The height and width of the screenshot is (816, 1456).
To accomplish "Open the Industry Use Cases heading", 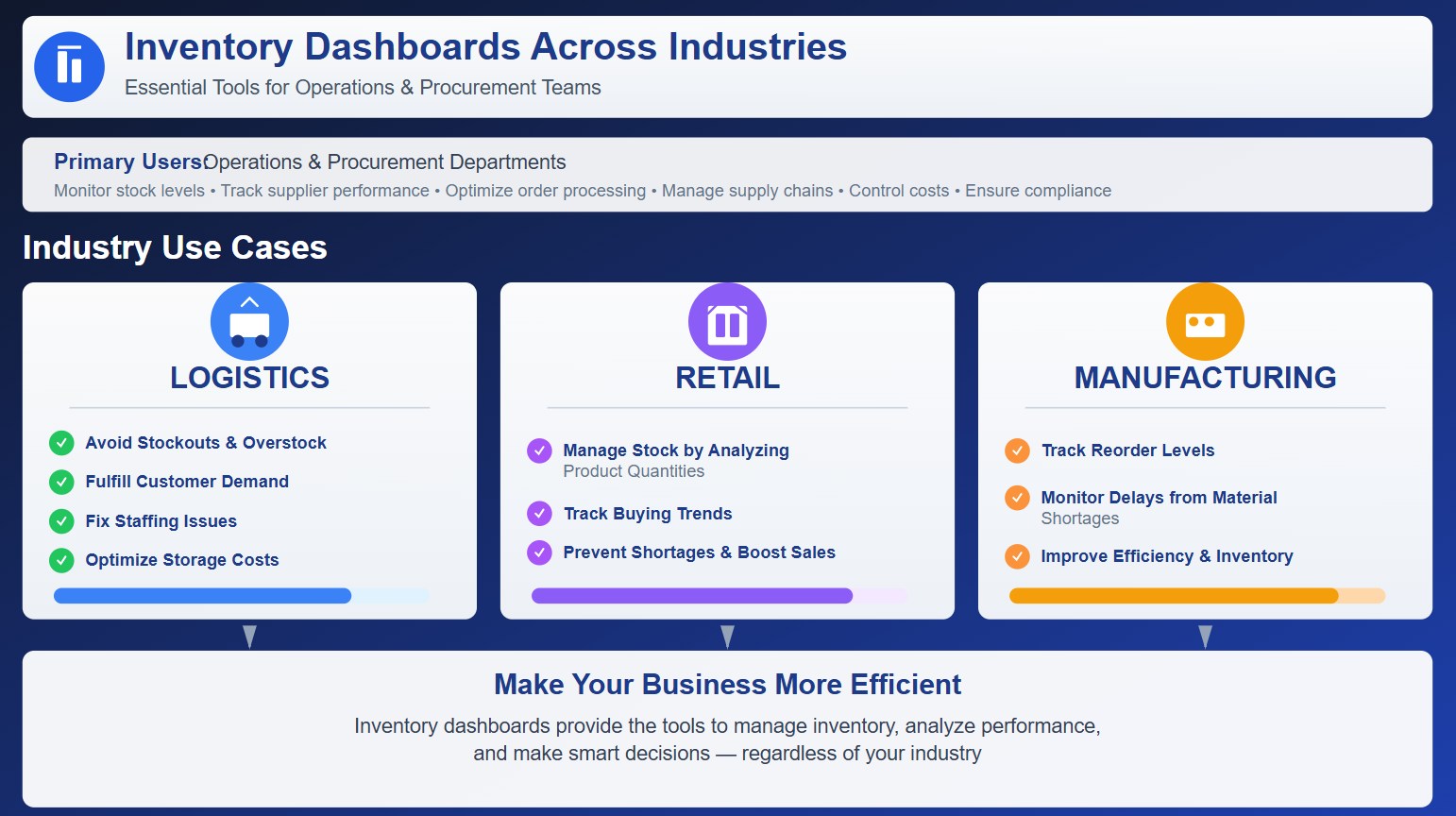I will click(174, 247).
